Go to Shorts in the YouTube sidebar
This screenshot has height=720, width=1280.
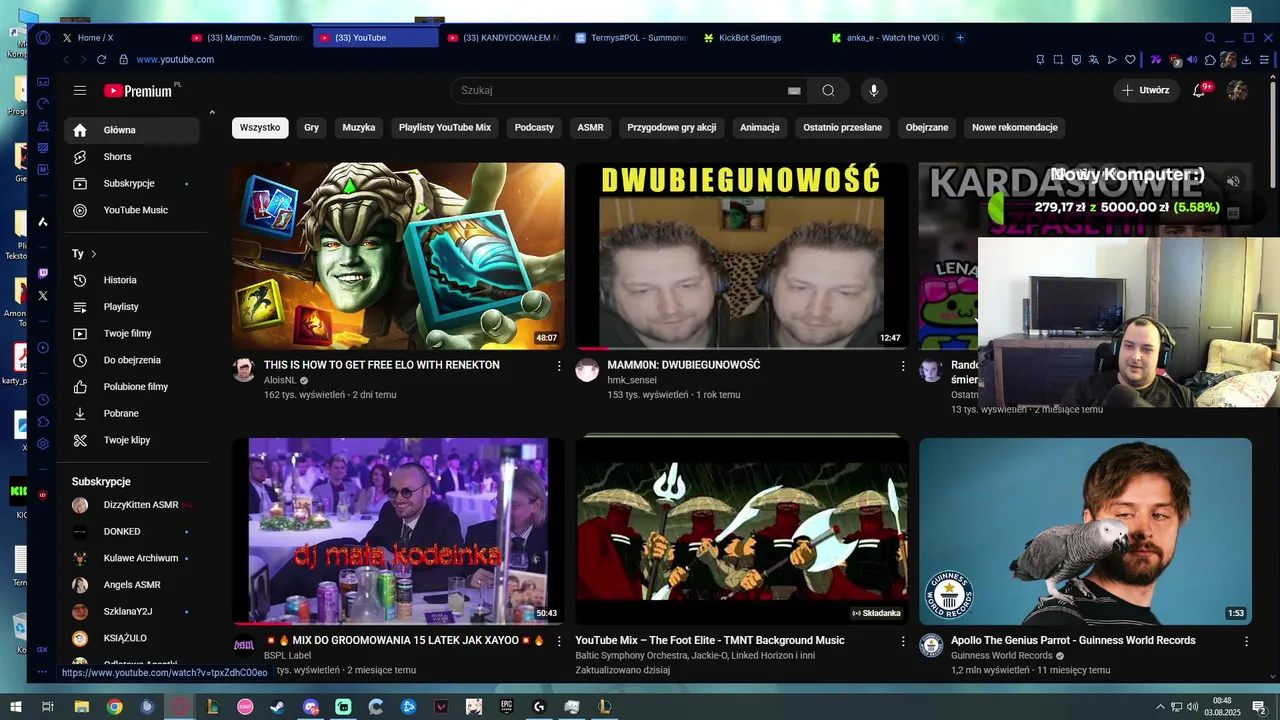132,157
